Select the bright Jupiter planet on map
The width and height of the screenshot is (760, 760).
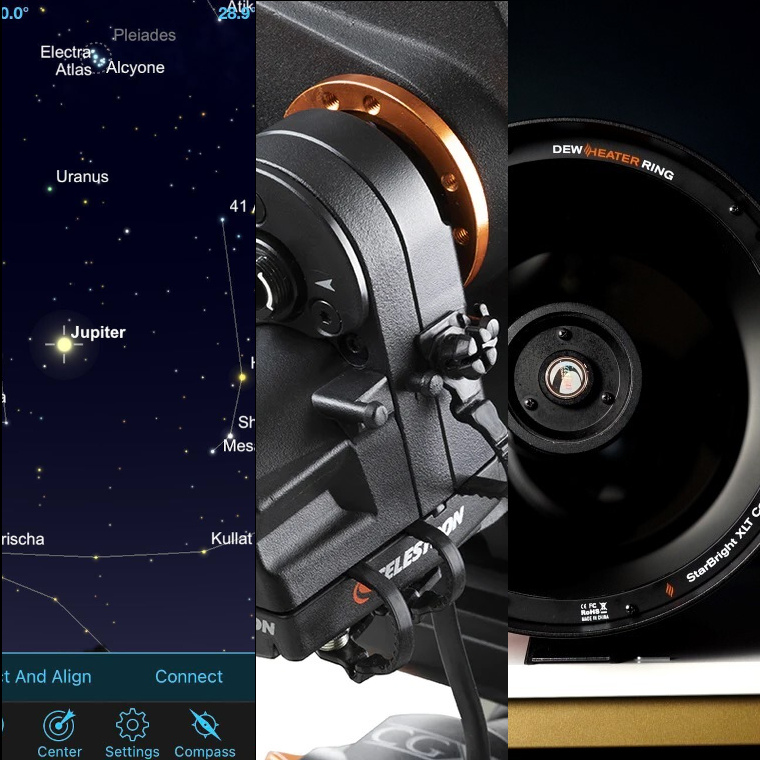pos(65,344)
